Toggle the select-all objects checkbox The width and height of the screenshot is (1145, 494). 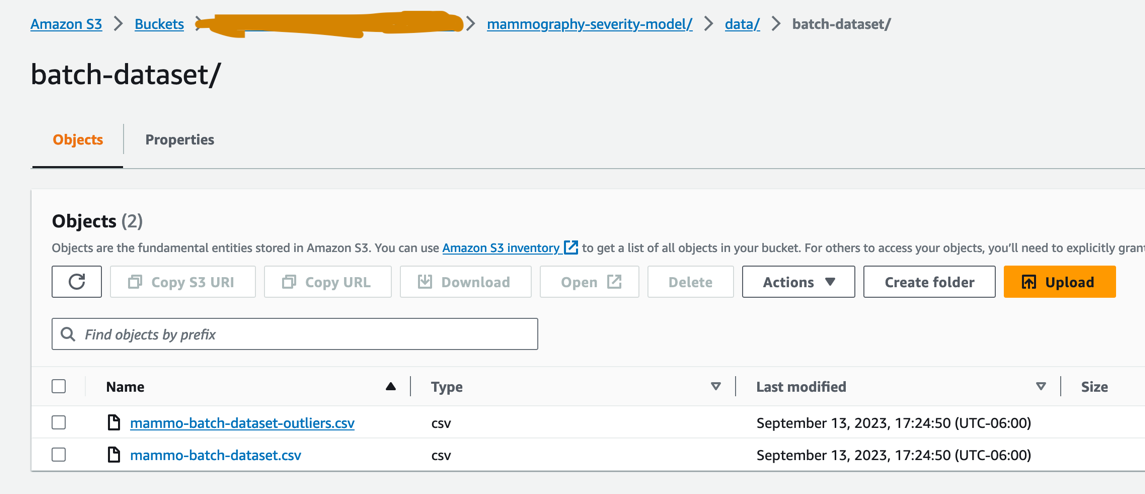59,387
